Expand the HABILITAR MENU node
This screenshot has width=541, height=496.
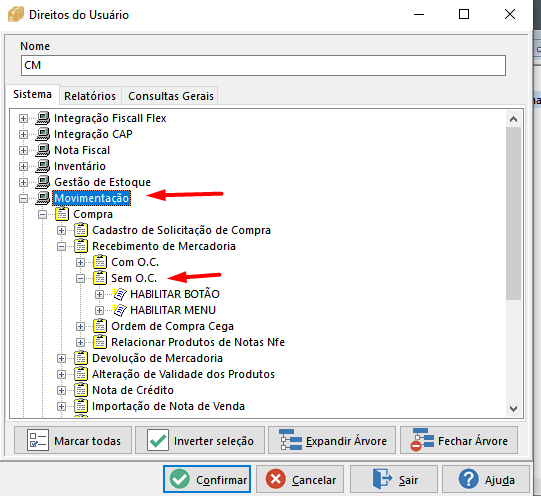tap(99, 310)
